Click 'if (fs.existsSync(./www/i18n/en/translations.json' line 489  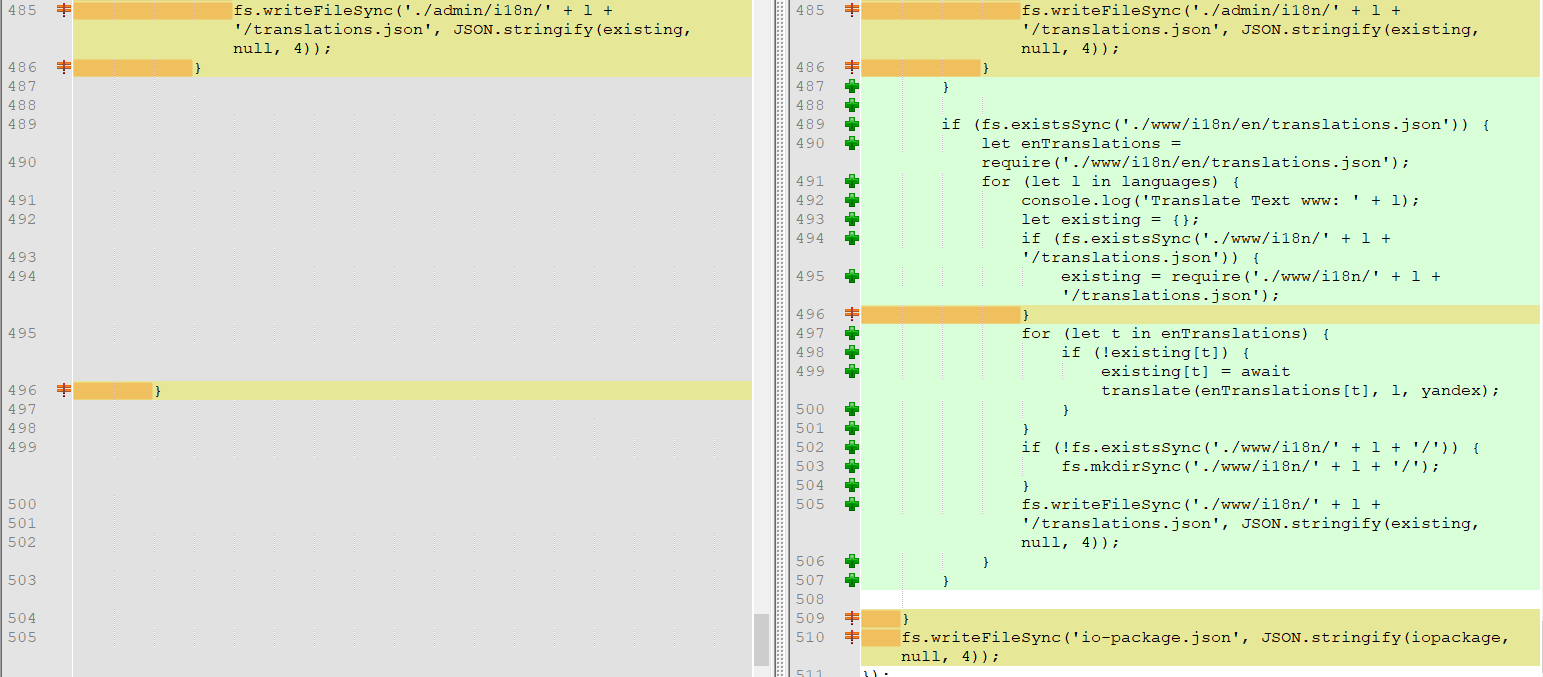(x=1215, y=124)
